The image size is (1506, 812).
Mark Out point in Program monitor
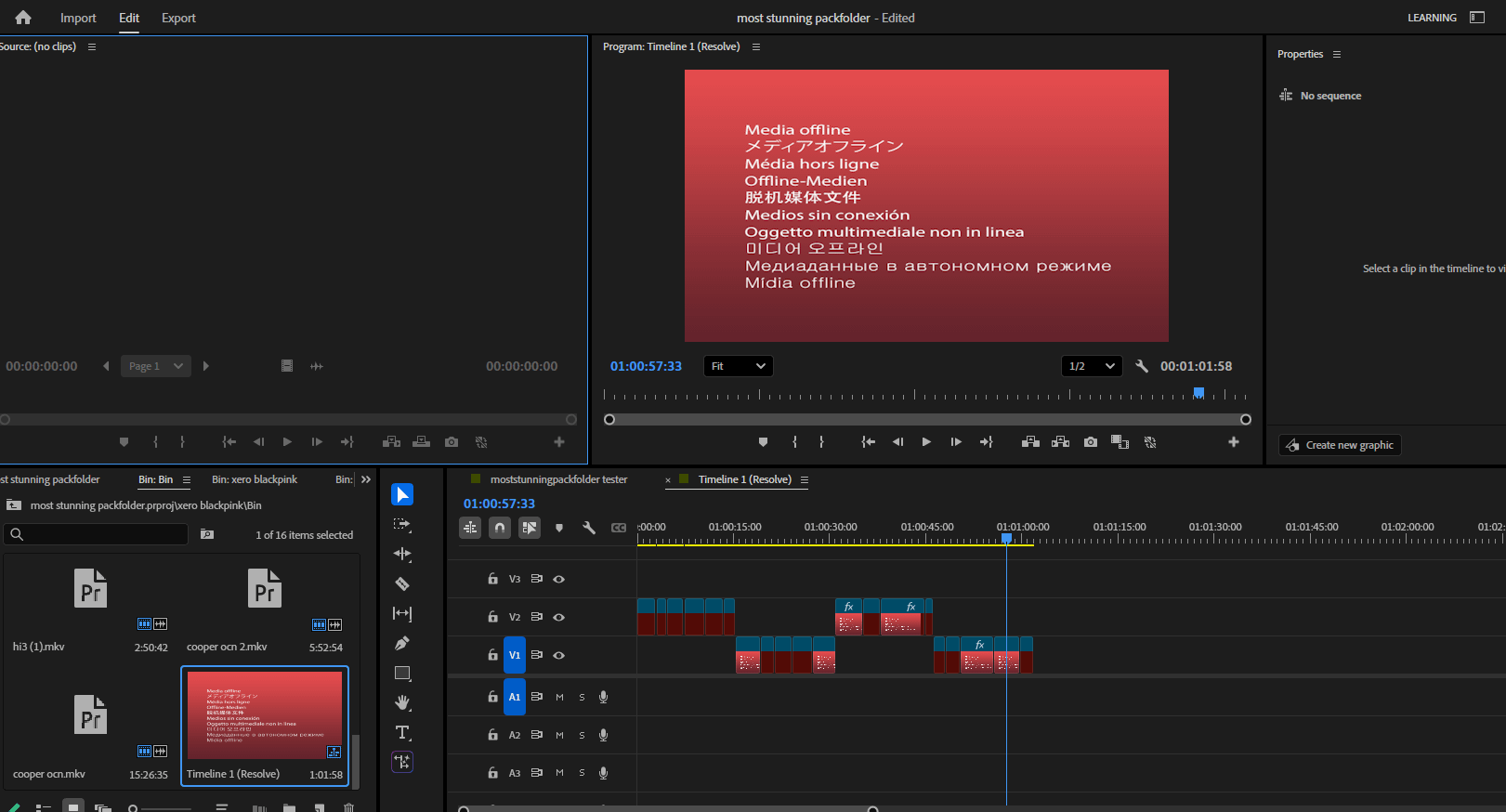point(821,442)
